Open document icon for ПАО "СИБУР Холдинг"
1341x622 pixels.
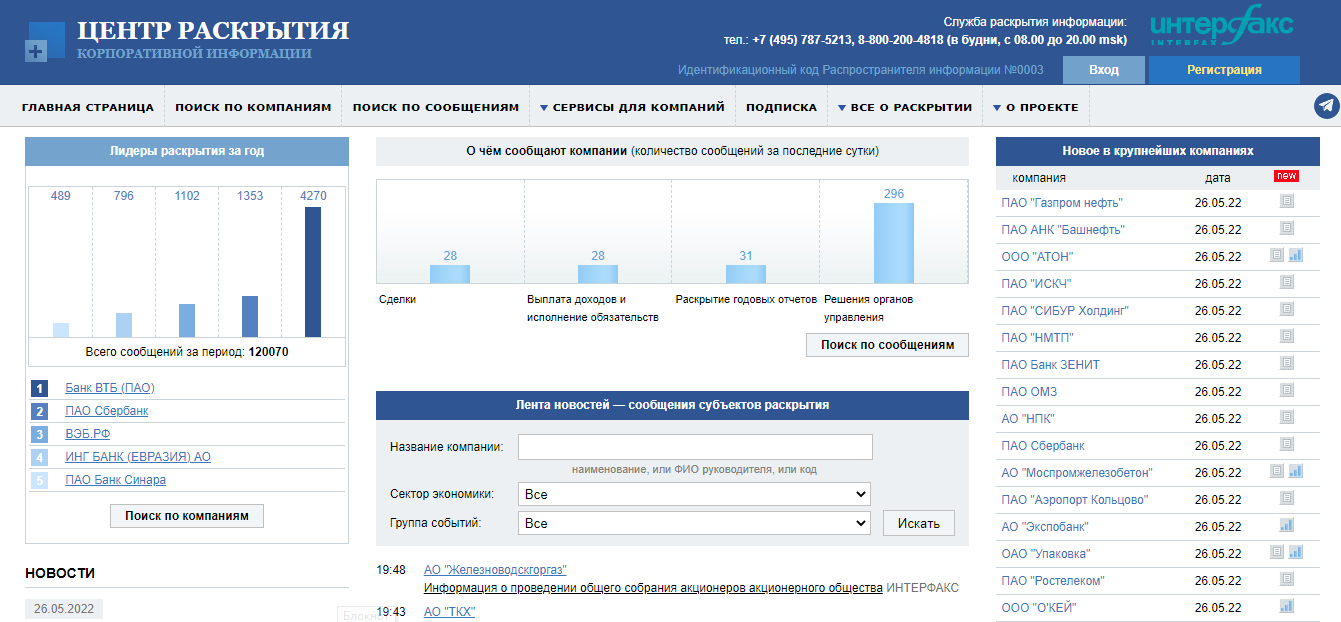coord(1287,310)
